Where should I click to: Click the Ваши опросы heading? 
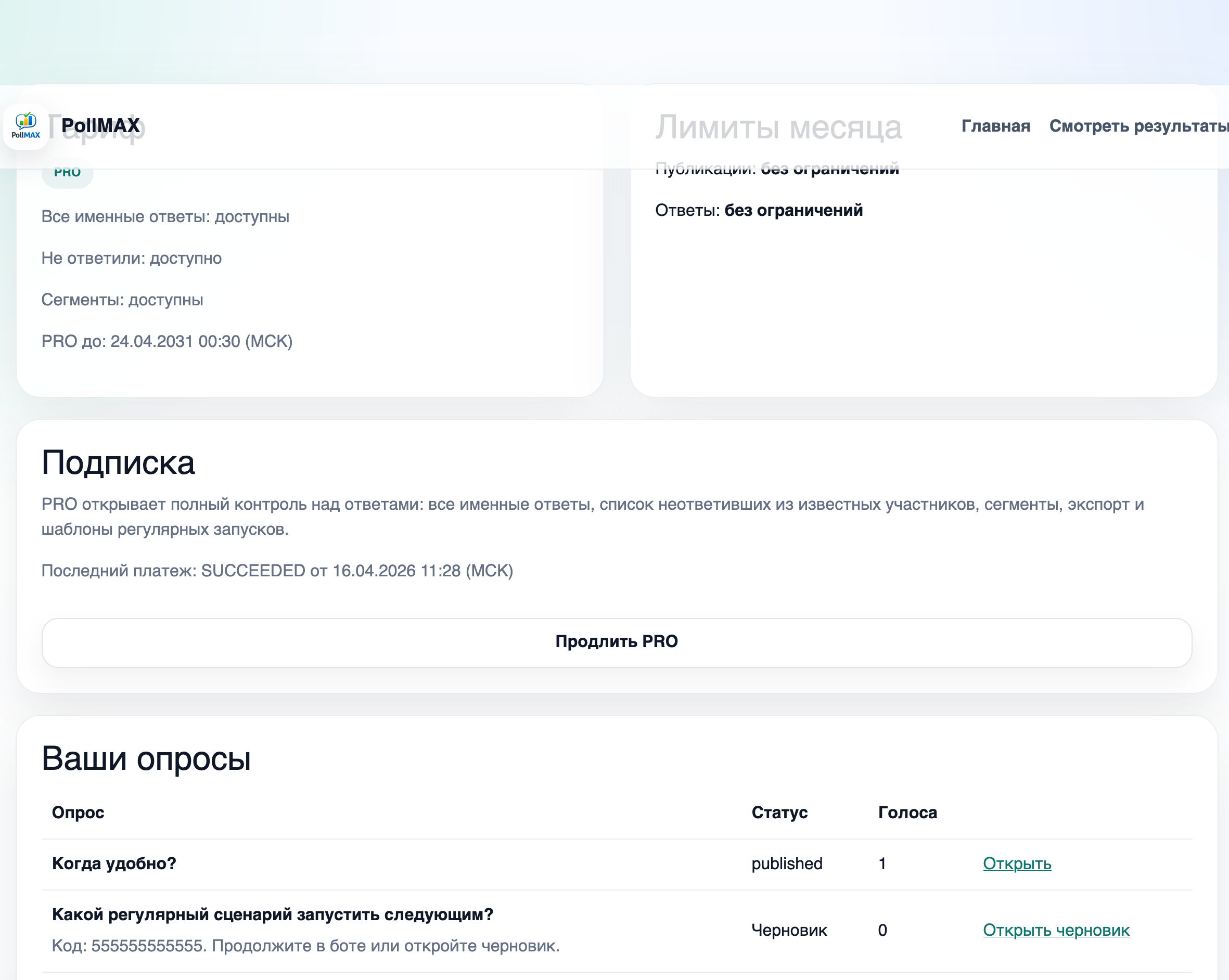click(146, 758)
